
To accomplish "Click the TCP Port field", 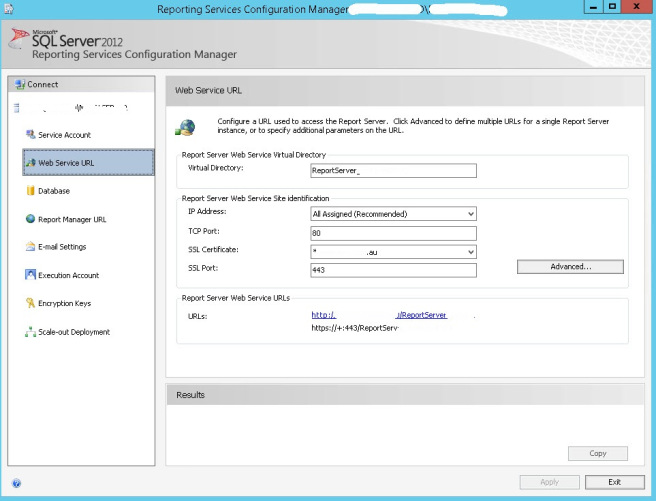I will click(x=393, y=233).
